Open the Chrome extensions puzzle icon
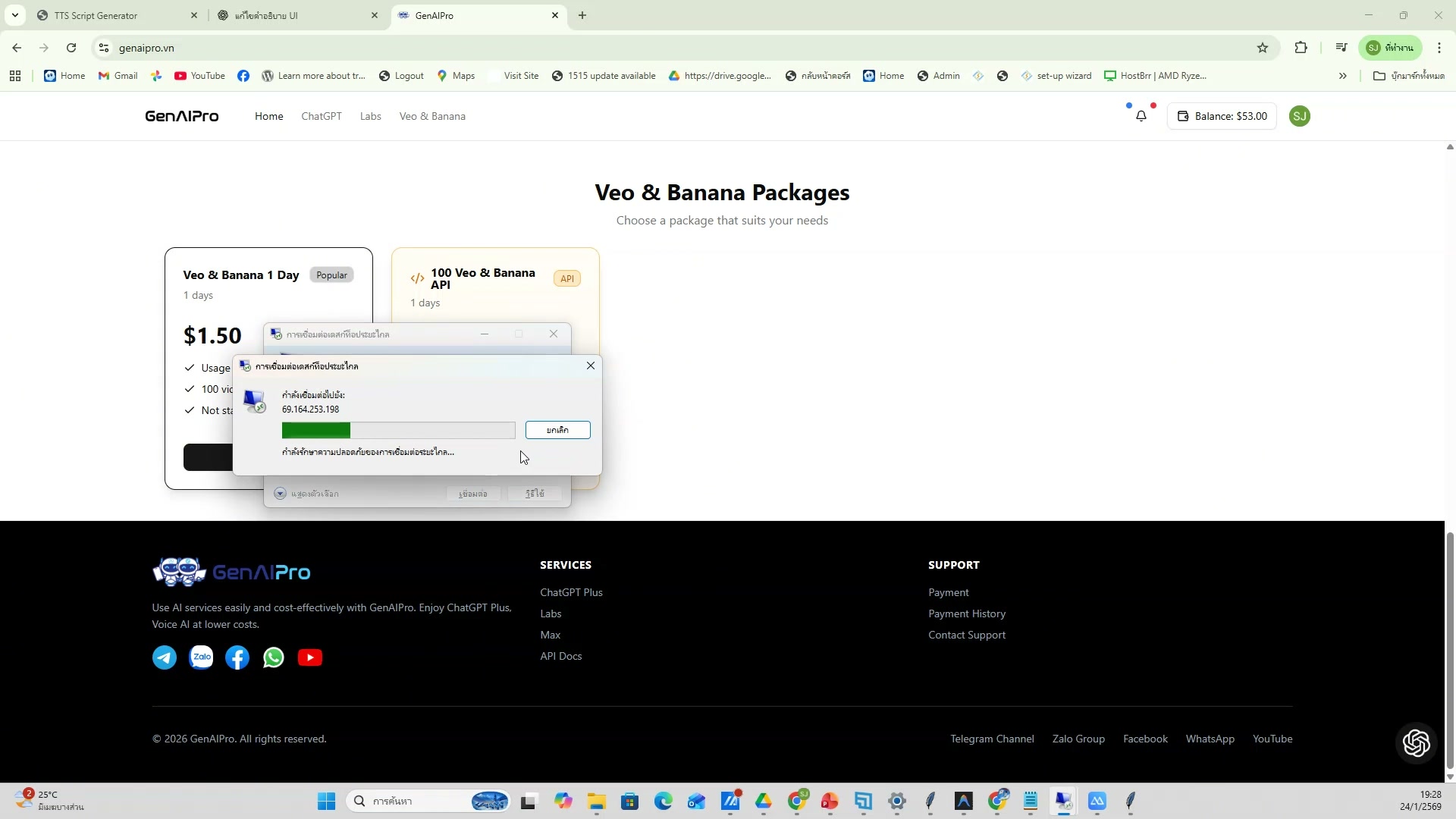Image resolution: width=1456 pixels, height=819 pixels. pos(1301,48)
